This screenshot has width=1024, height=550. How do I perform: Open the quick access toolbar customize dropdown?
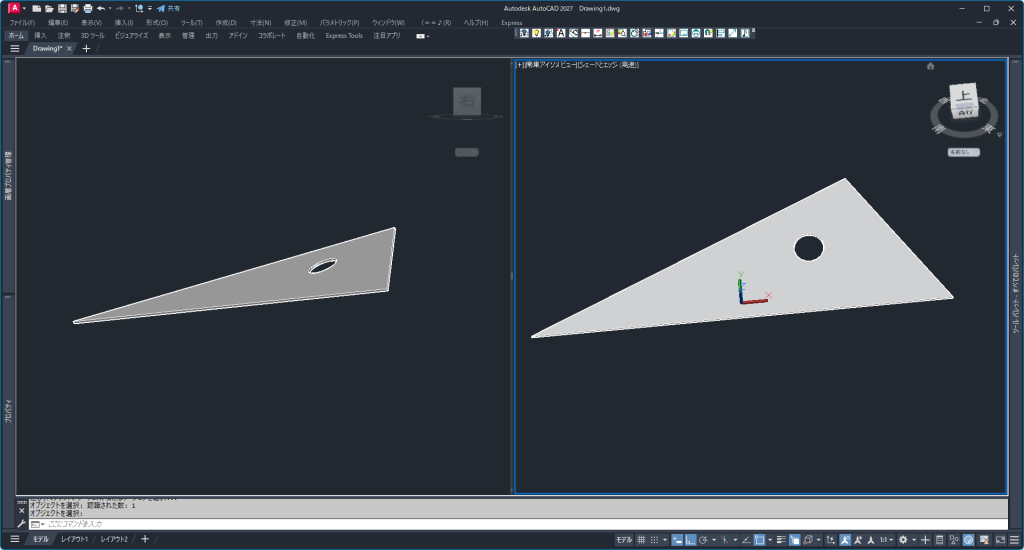149,8
